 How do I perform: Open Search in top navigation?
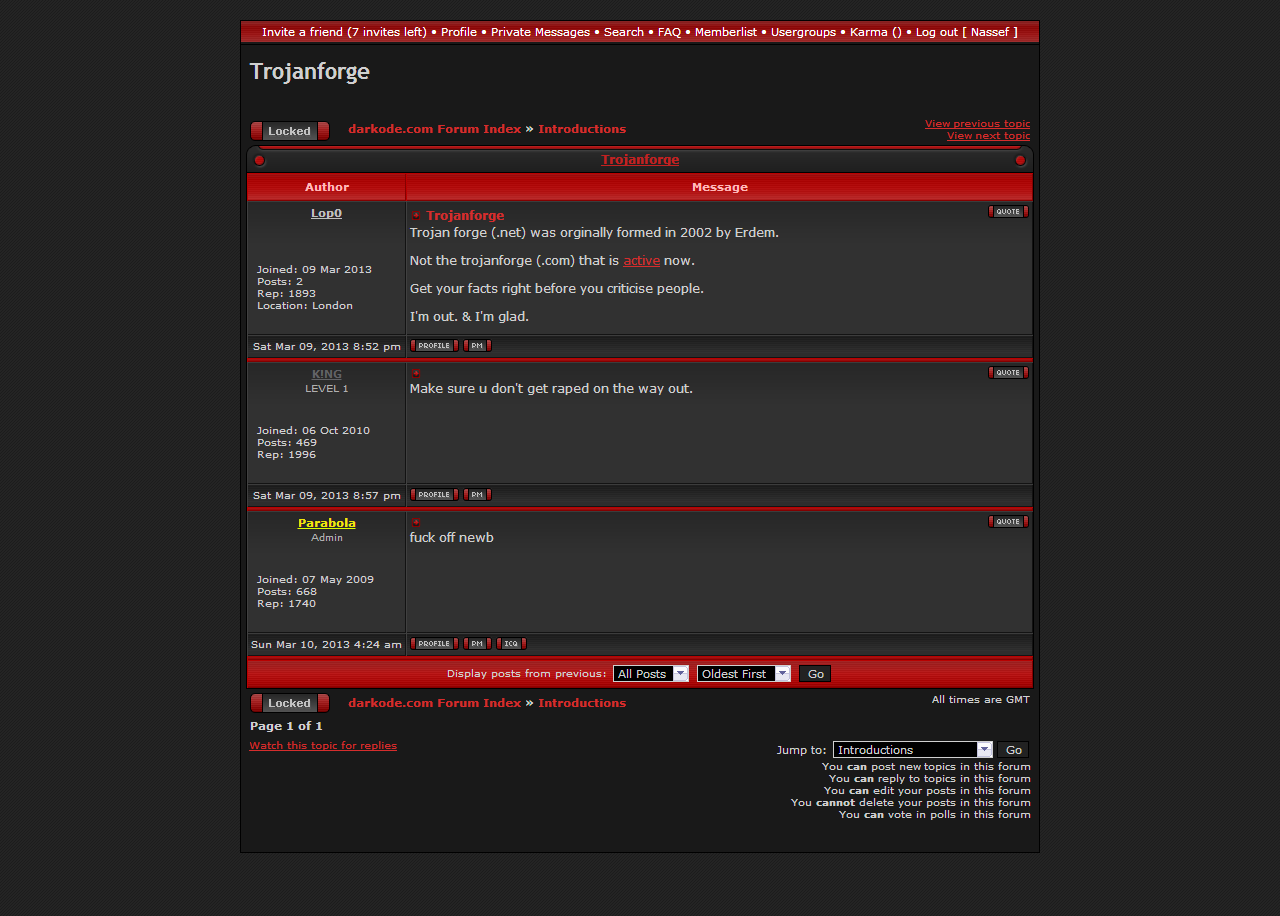tap(623, 32)
